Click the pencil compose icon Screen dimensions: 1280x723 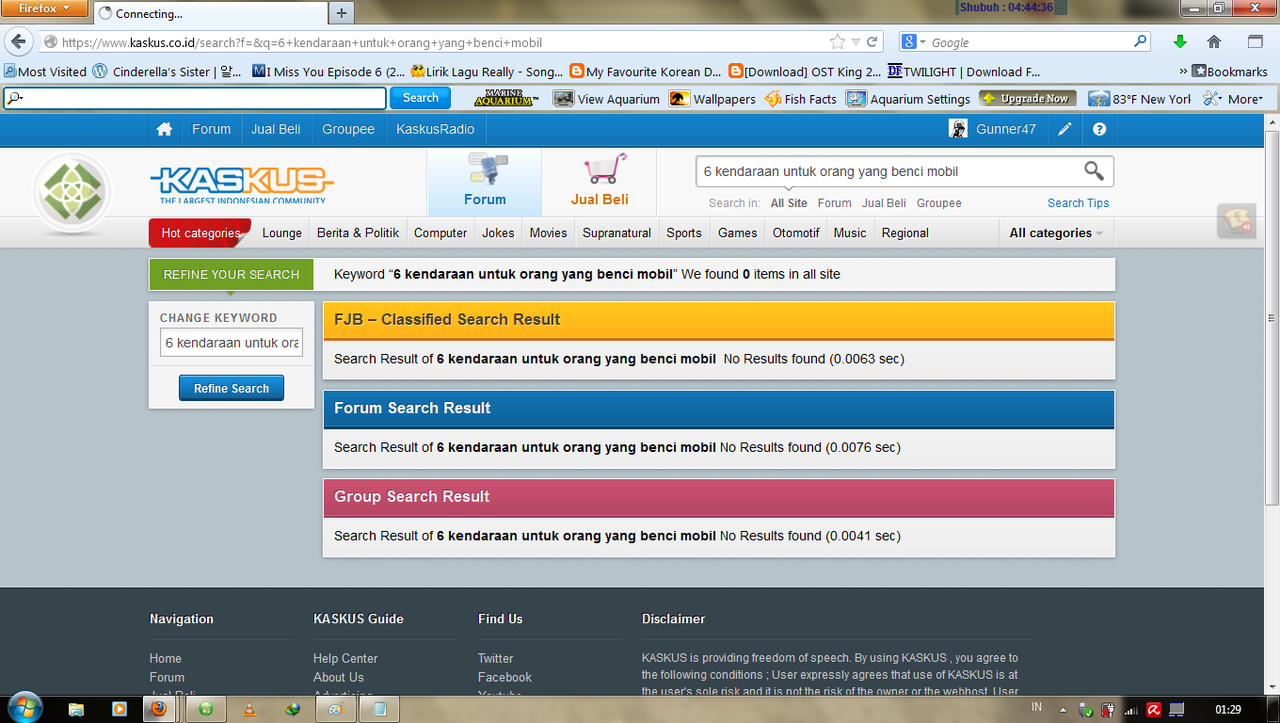1065,129
